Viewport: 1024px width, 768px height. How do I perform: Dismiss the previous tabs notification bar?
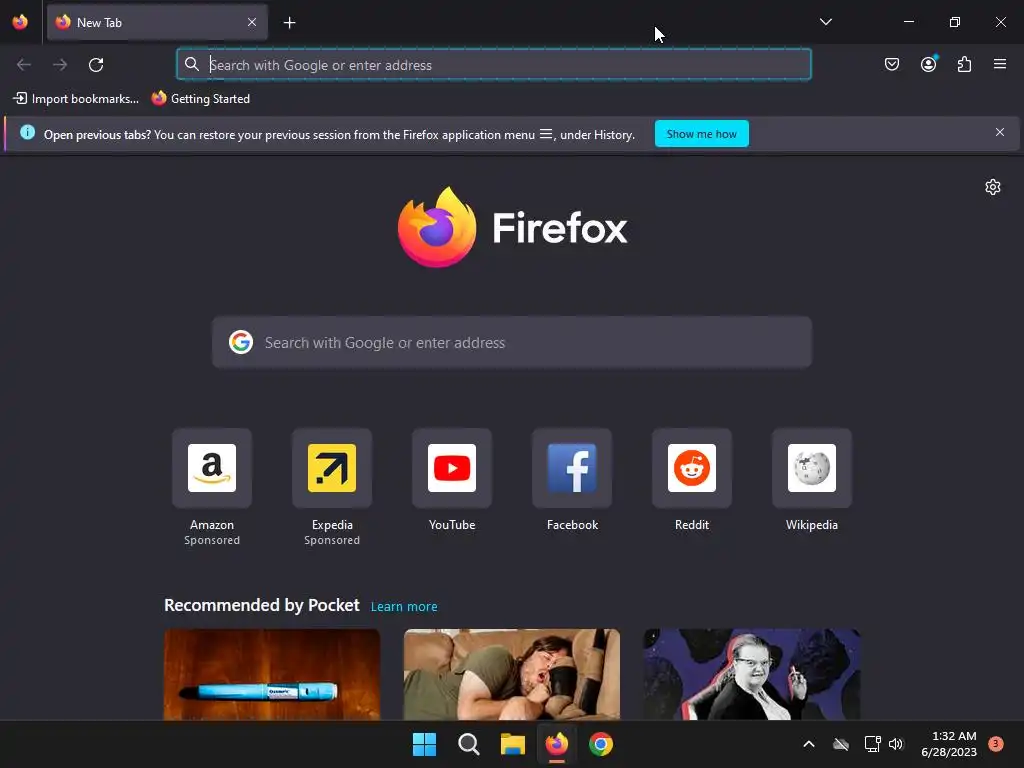click(1000, 133)
